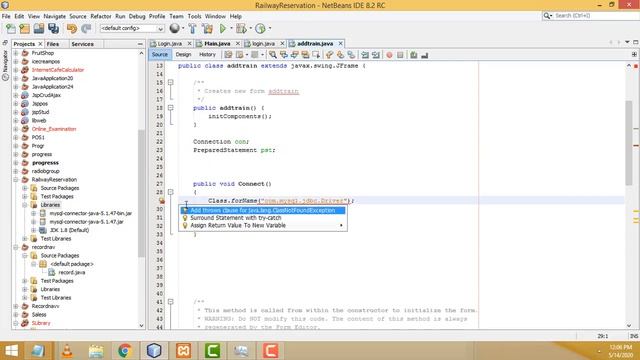
Task: Switch to Source view
Action: tap(160, 55)
